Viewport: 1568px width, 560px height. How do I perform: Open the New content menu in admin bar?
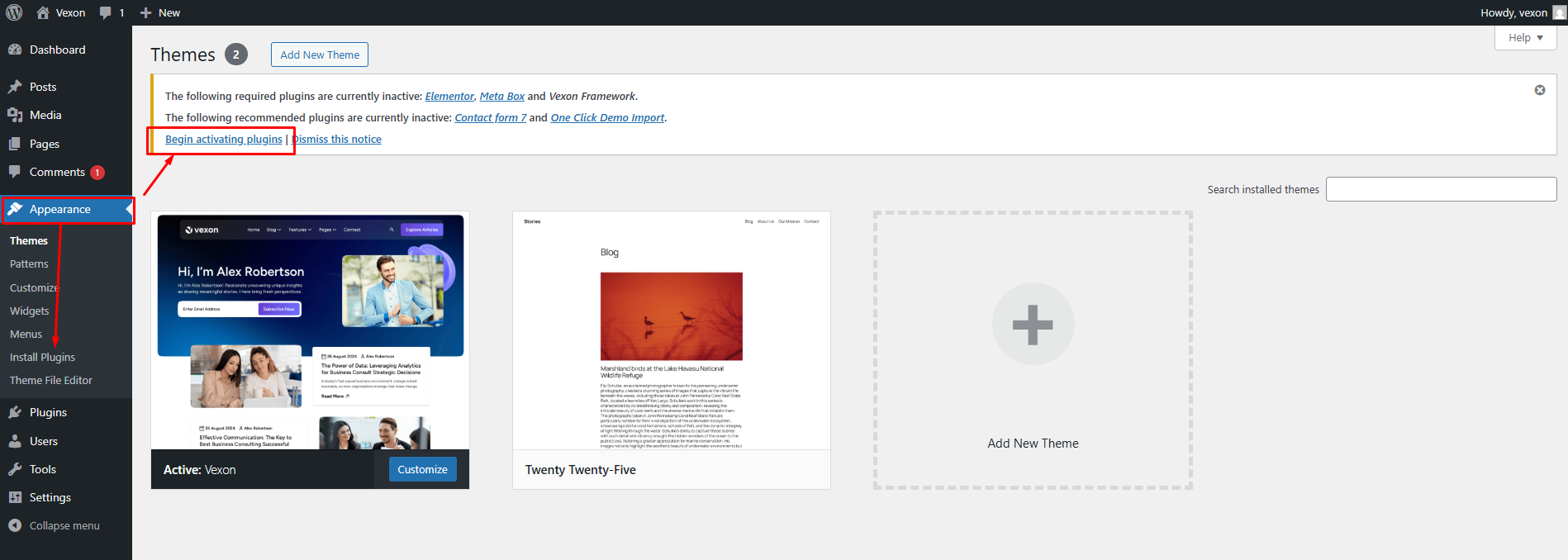coord(160,12)
